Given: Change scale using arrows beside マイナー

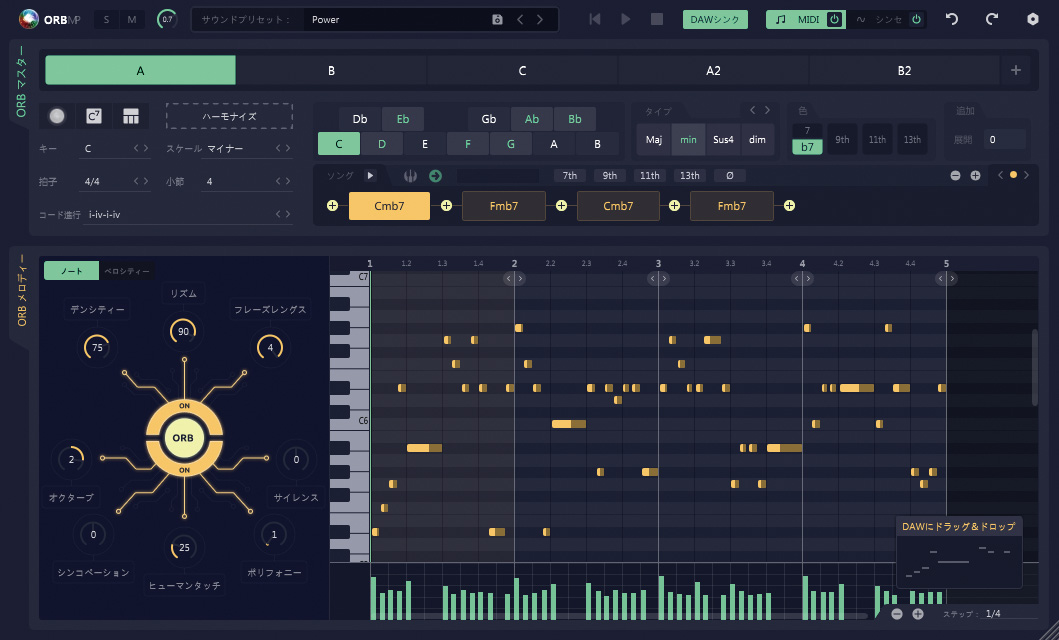Looking at the screenshot, I should tap(283, 149).
